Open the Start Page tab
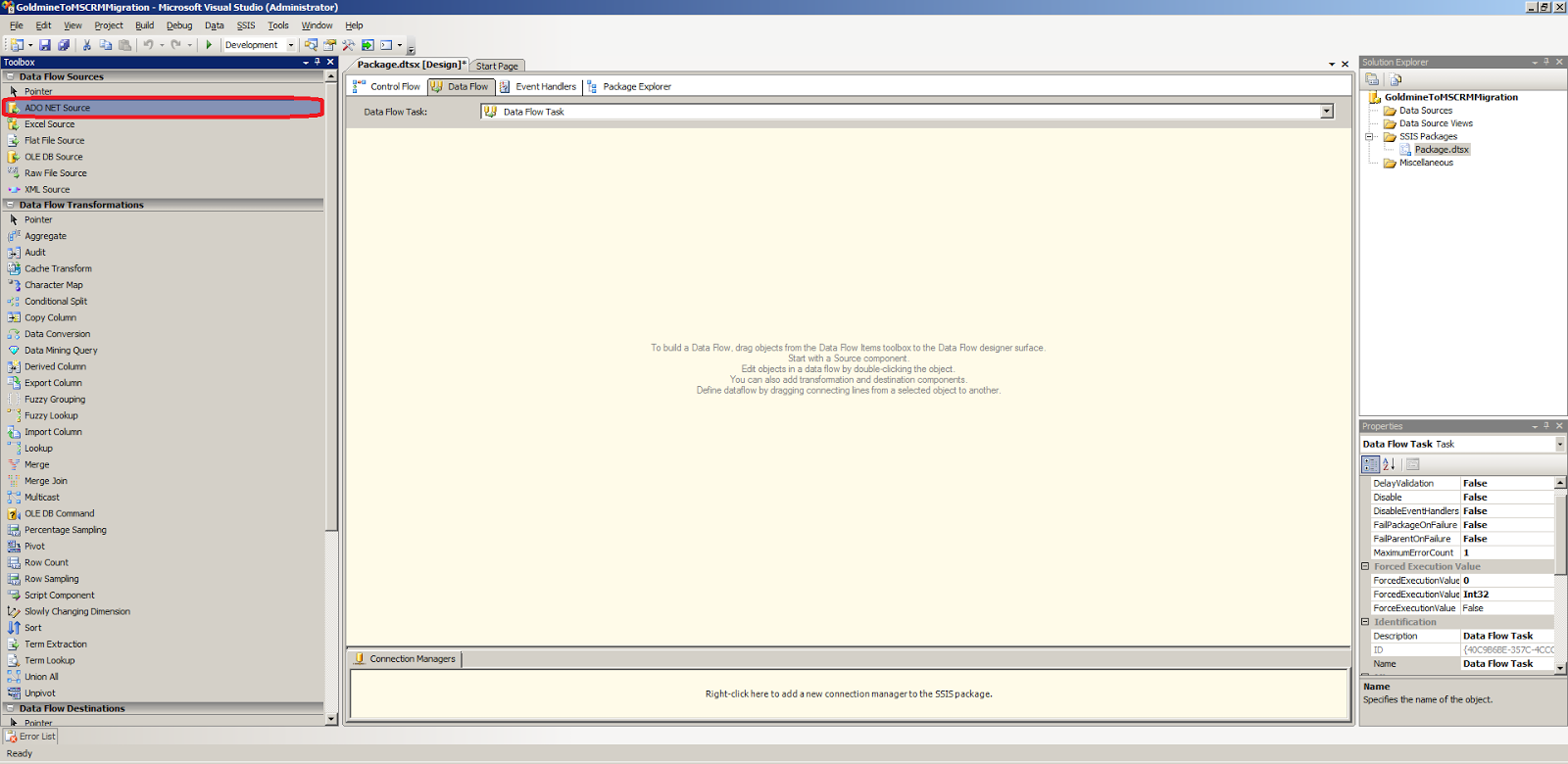The height and width of the screenshot is (764, 1568). (x=497, y=66)
